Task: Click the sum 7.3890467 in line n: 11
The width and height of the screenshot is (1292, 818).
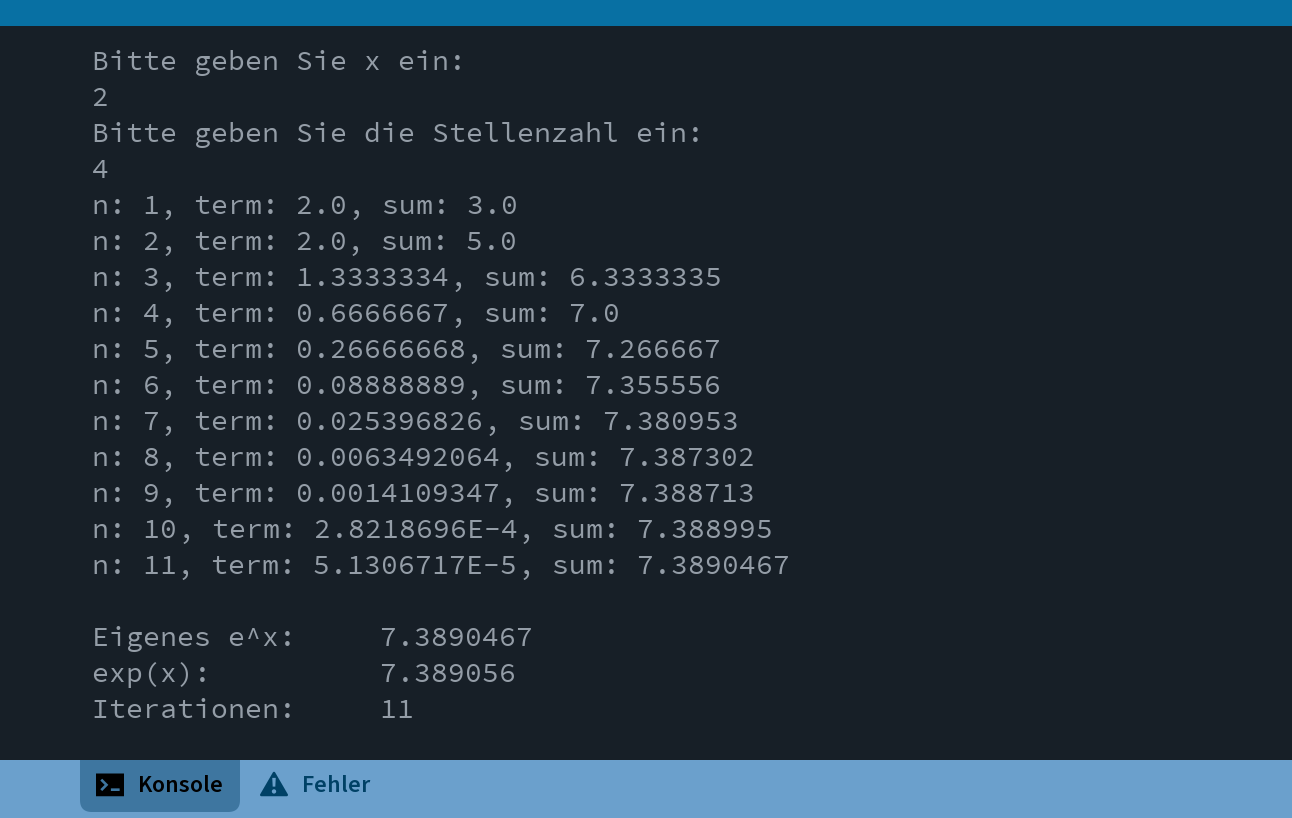Action: coord(713,565)
